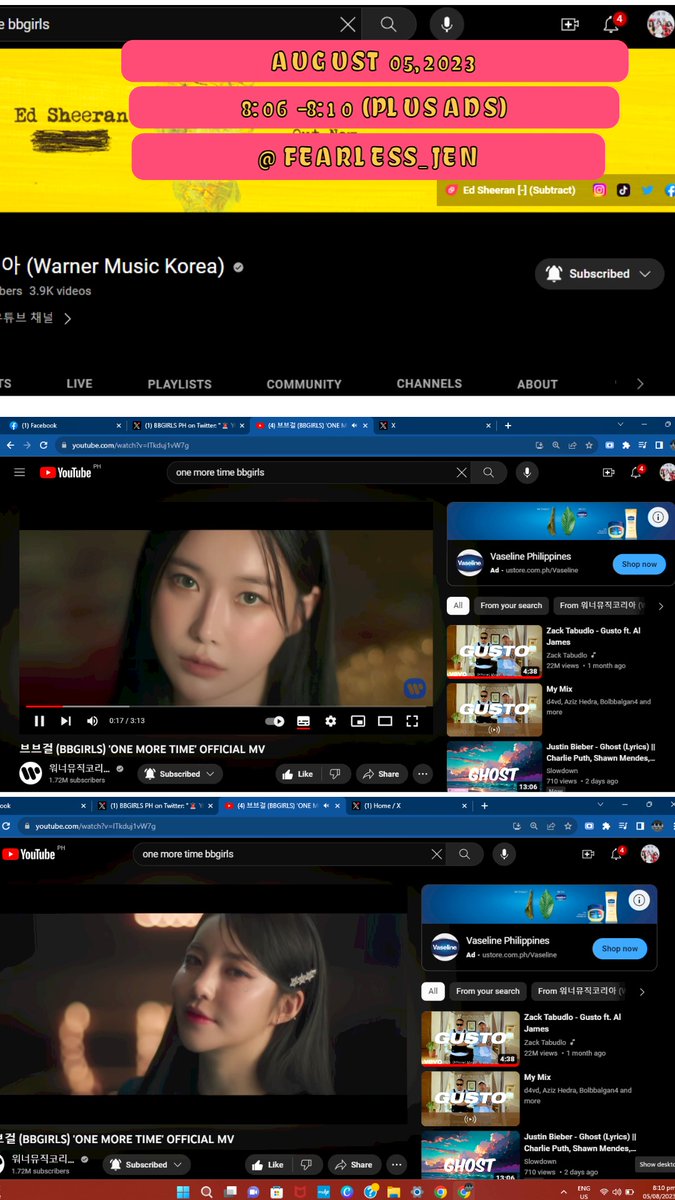Click Shop now on middle Vaseline ad
Screen dimensions: 675x1200
(639, 564)
